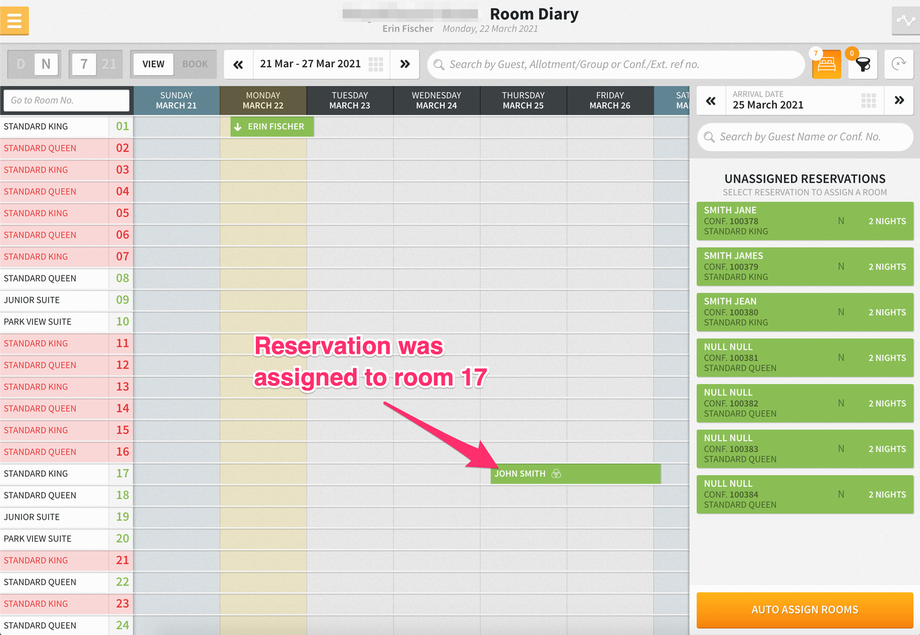Select the Friday March 26 column header
This screenshot has height=635, width=920.
tap(610, 100)
